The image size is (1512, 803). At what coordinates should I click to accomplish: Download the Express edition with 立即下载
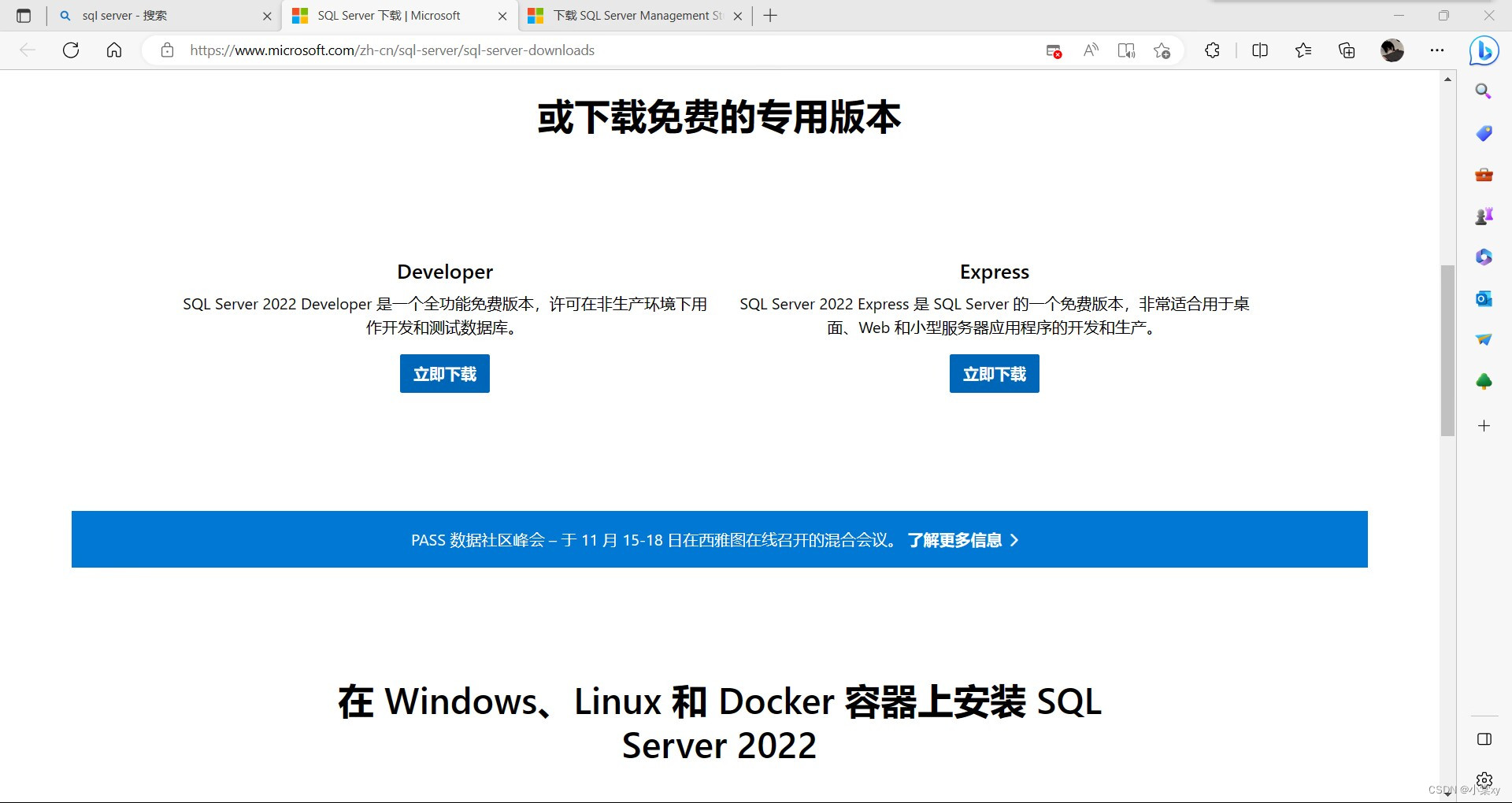point(995,373)
